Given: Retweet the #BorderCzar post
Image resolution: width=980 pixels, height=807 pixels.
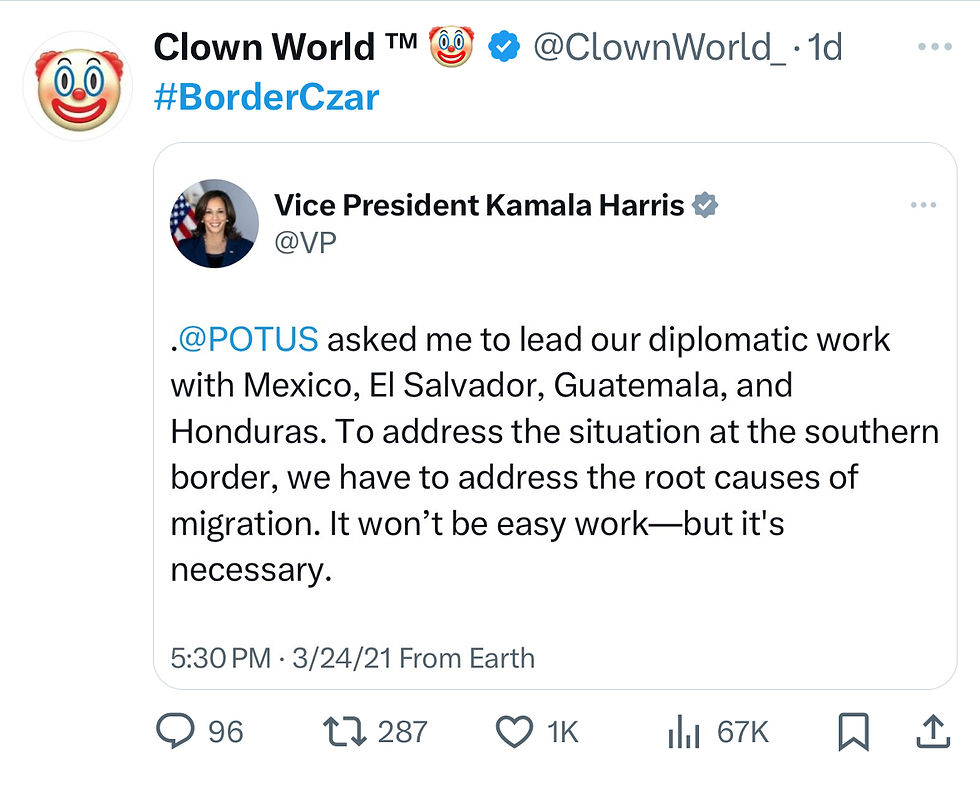Looking at the screenshot, I should click(x=349, y=733).
